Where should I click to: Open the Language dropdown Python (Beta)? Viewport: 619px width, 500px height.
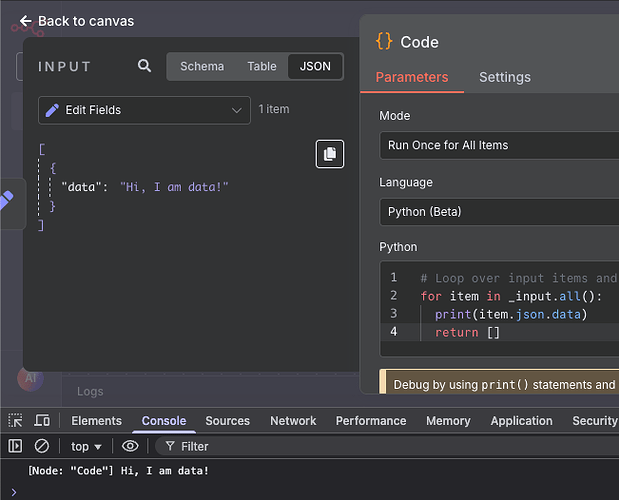[x=499, y=212]
